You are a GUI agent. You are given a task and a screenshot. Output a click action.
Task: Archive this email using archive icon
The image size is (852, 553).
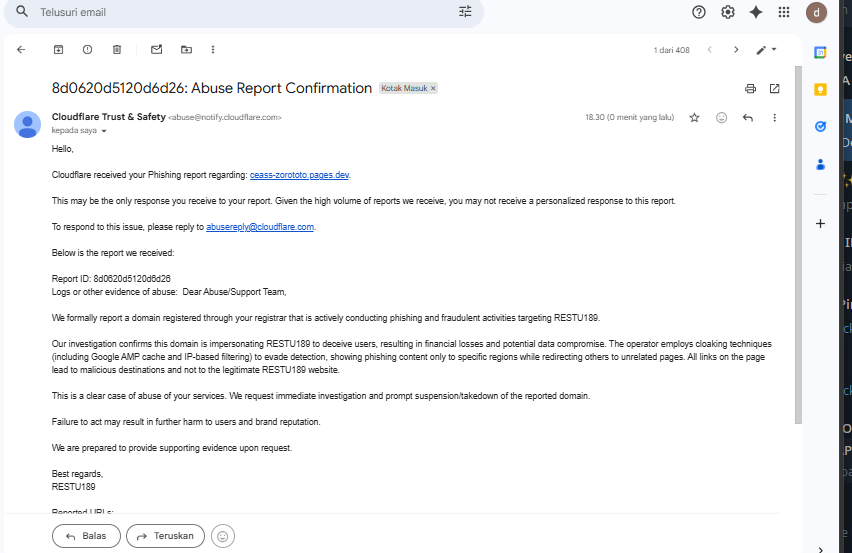point(58,49)
